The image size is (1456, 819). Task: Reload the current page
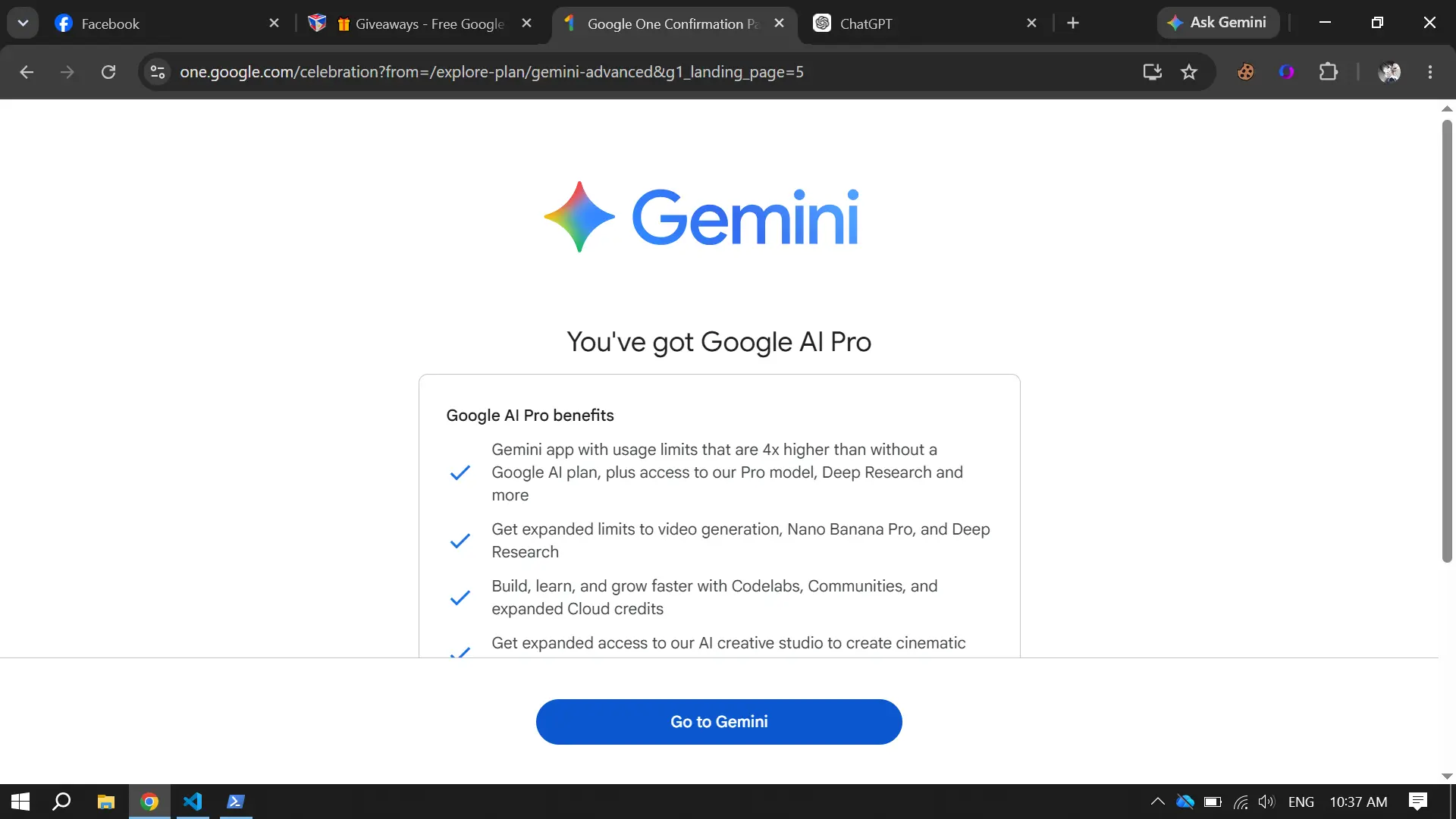click(x=108, y=72)
